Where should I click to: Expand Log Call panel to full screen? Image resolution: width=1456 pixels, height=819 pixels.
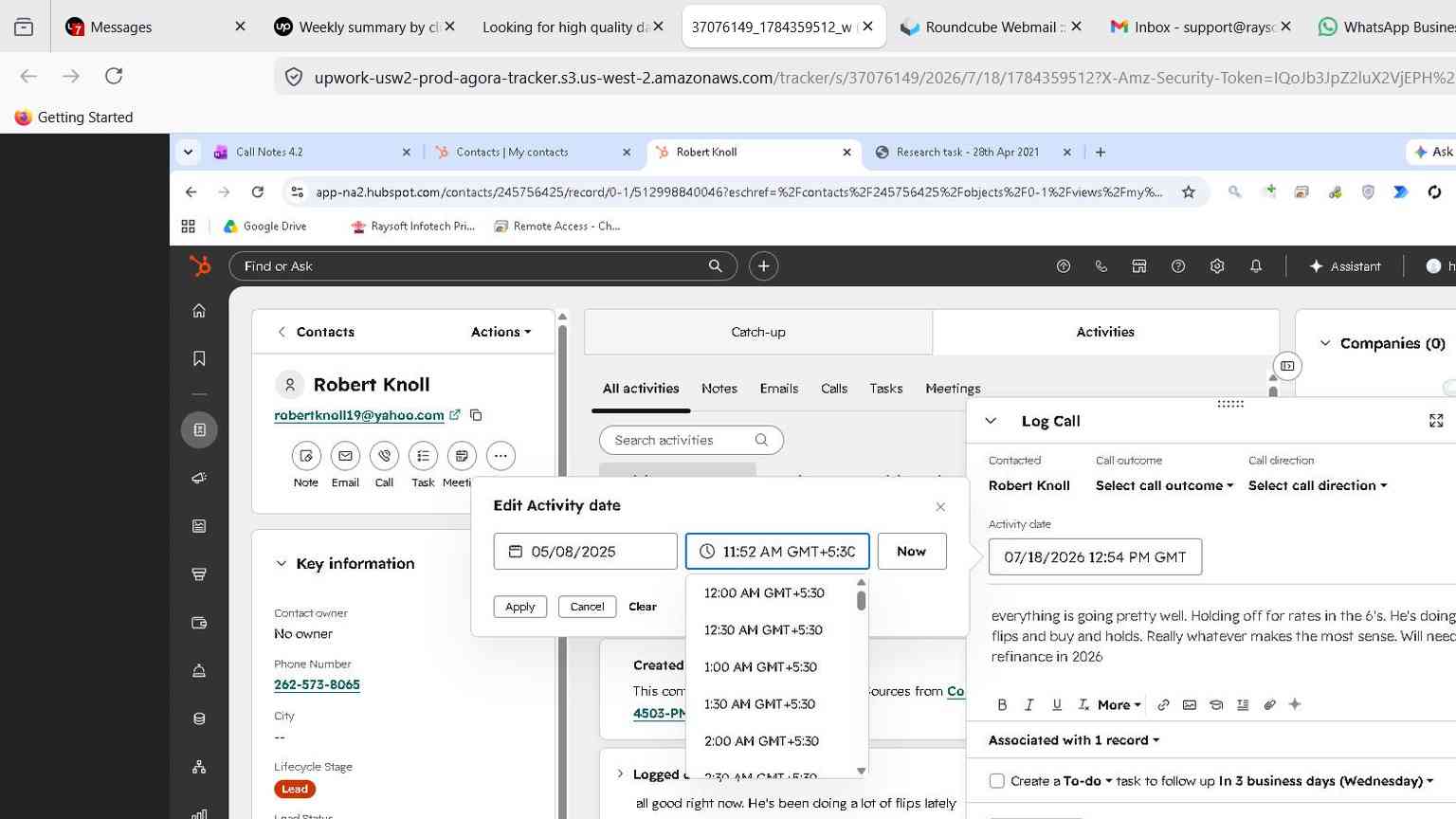1436,421
